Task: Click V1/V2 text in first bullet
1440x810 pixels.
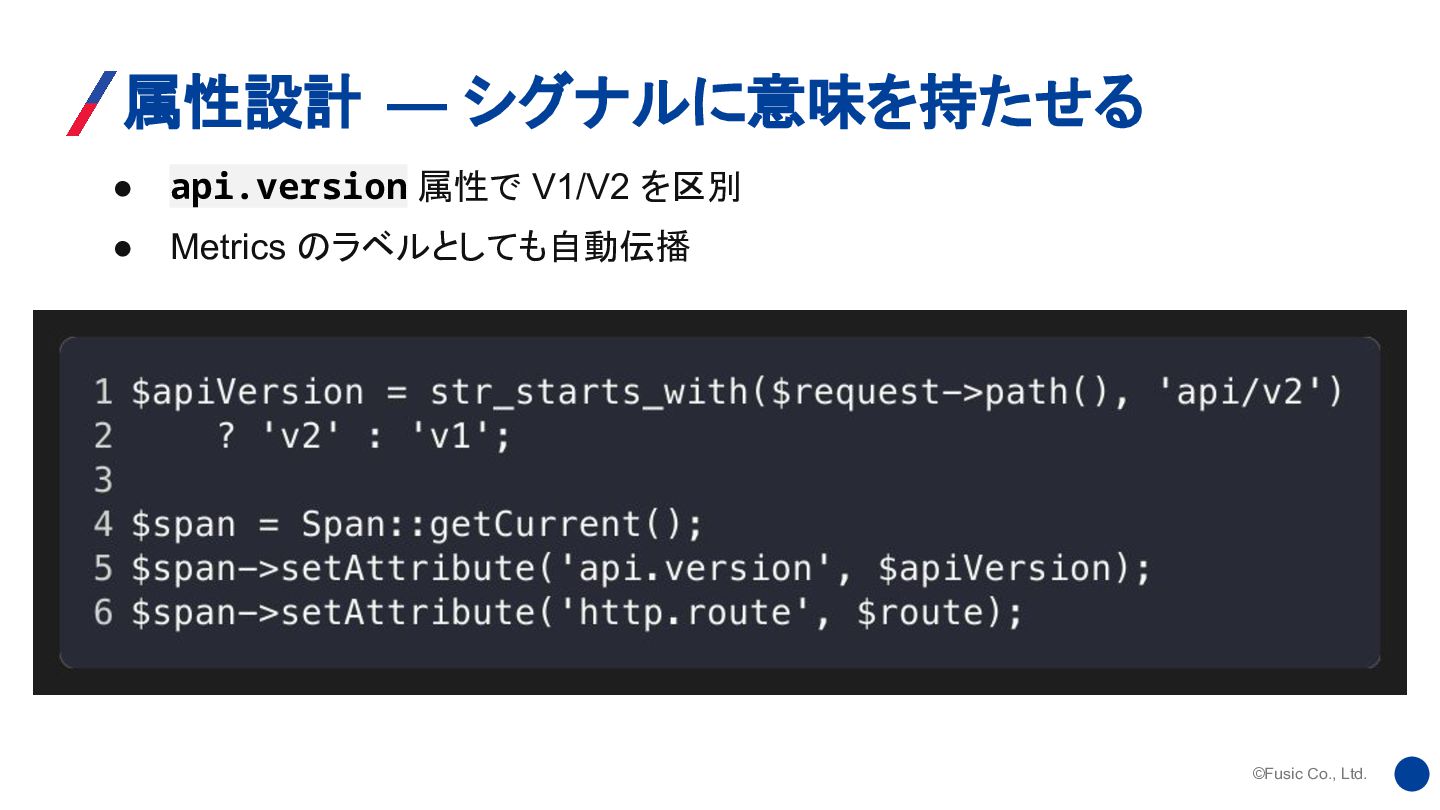Action: click(x=575, y=187)
